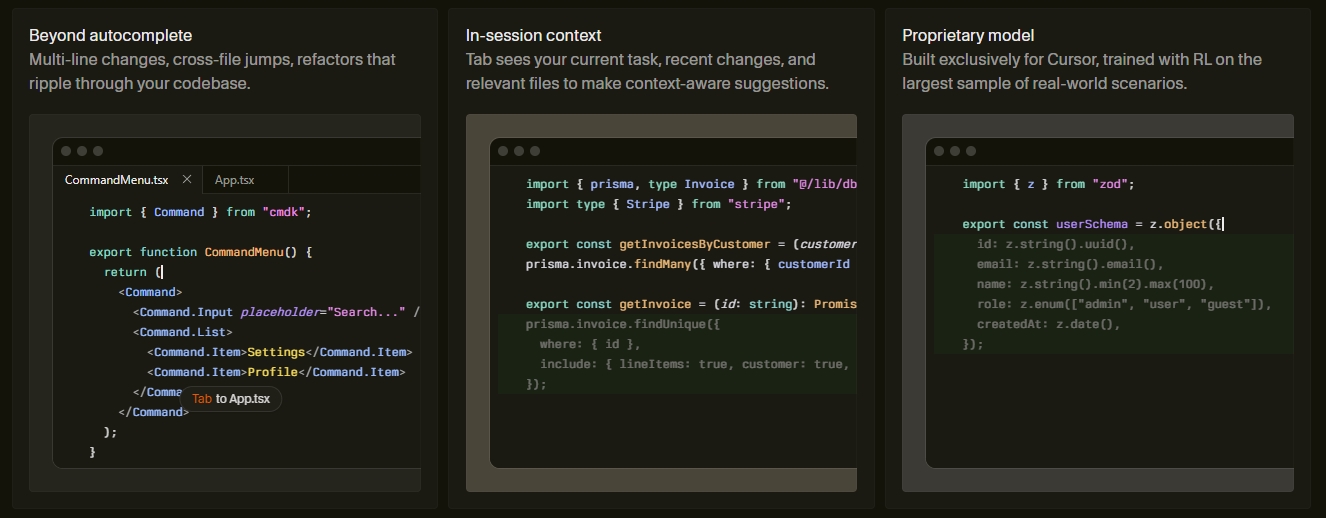Click third window dot in CommandMenu editor

98,151
